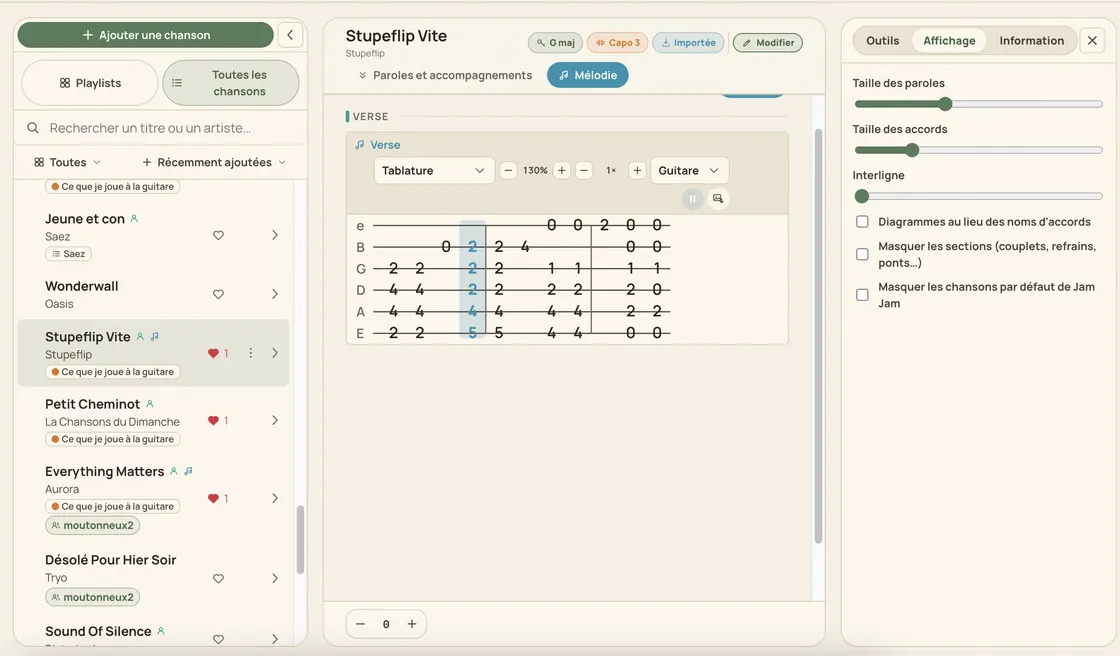Click the G maj key badge

(556, 43)
